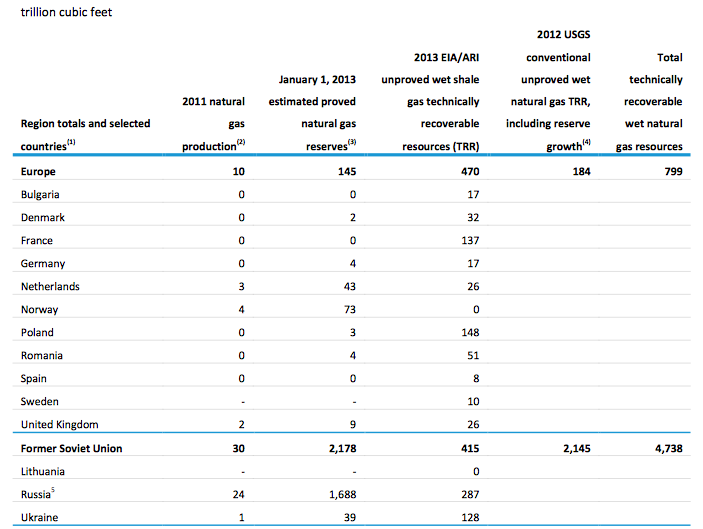Select the Europe USGS value 184
The image size is (703, 529).
[581, 171]
